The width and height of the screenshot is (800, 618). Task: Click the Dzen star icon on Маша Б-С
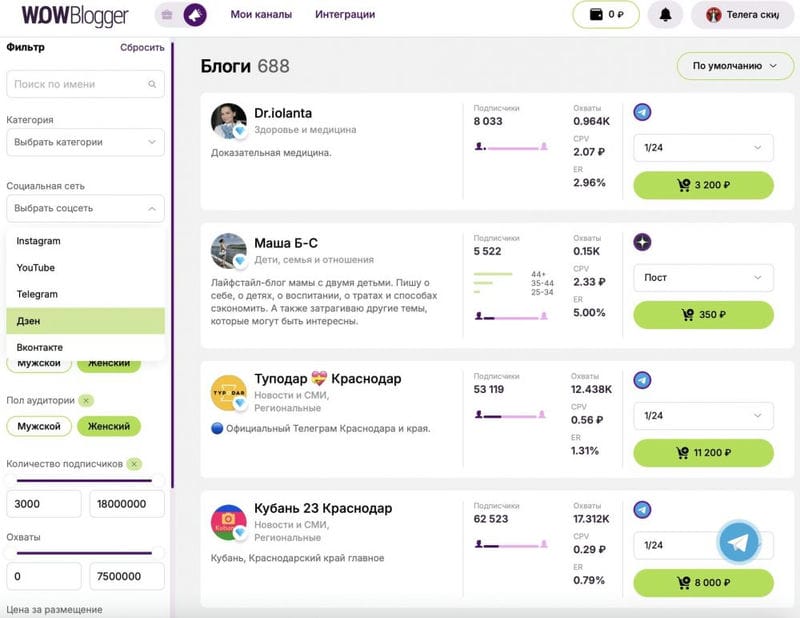pos(642,242)
